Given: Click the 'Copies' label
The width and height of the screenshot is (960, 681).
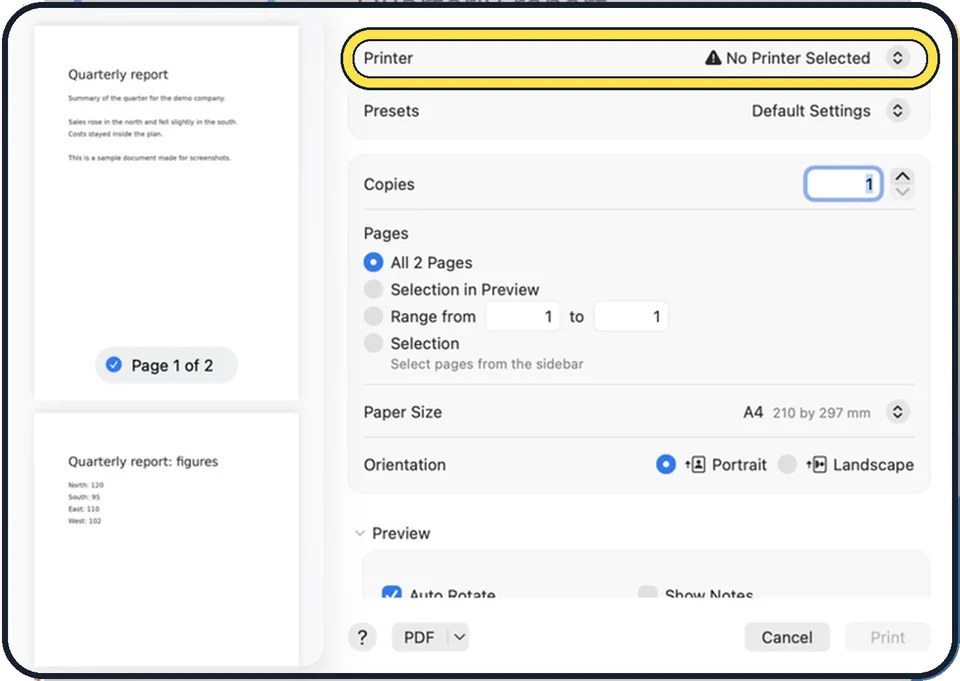Looking at the screenshot, I should (389, 184).
